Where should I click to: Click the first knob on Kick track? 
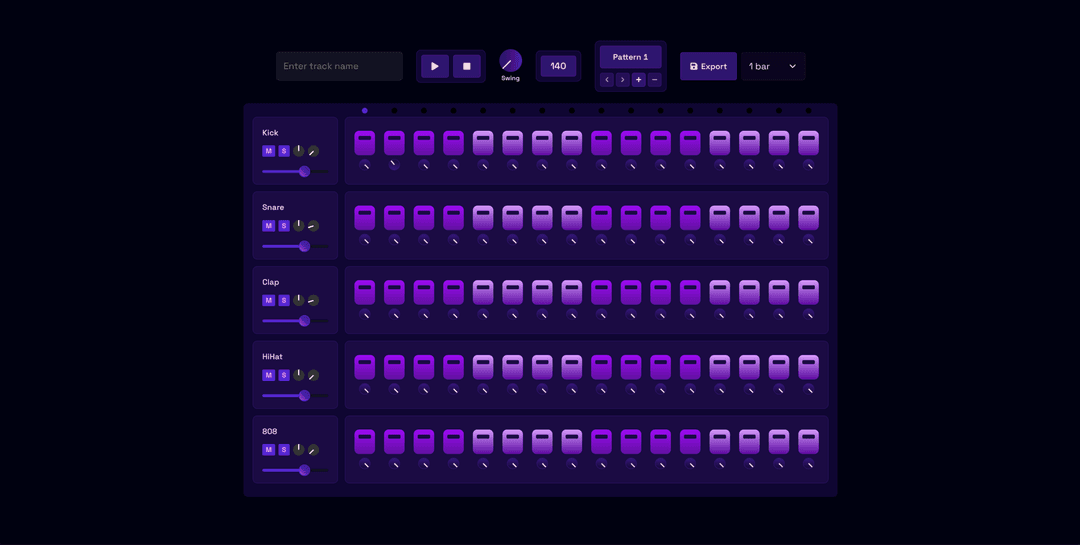tap(298, 151)
